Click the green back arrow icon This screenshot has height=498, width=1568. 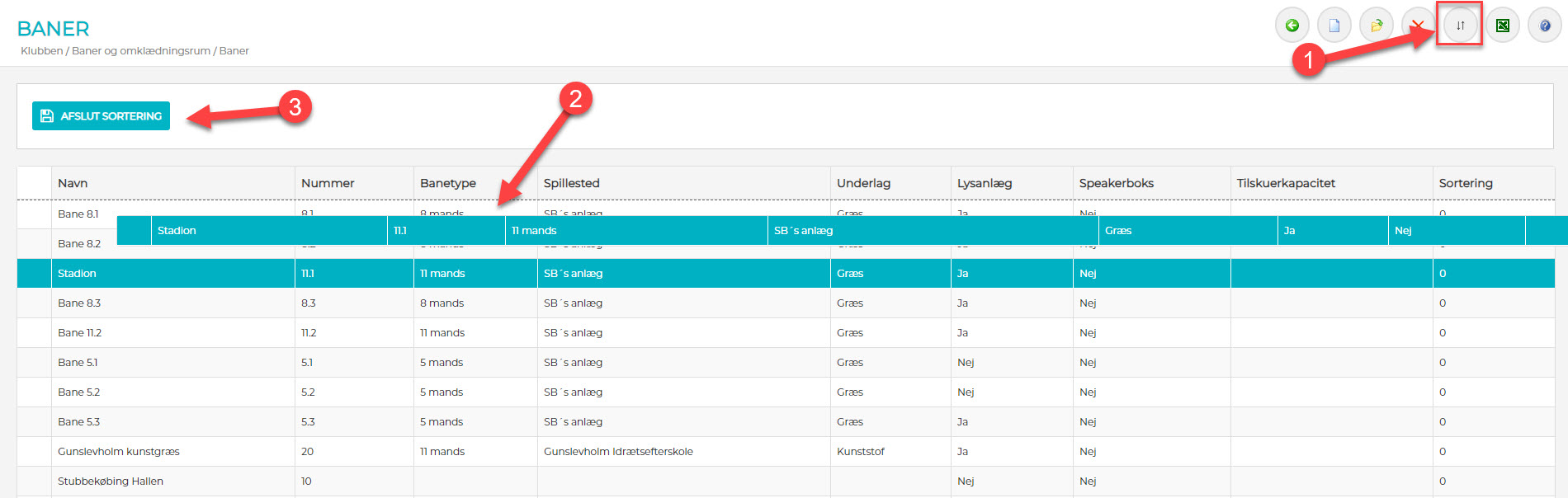coord(1292,26)
